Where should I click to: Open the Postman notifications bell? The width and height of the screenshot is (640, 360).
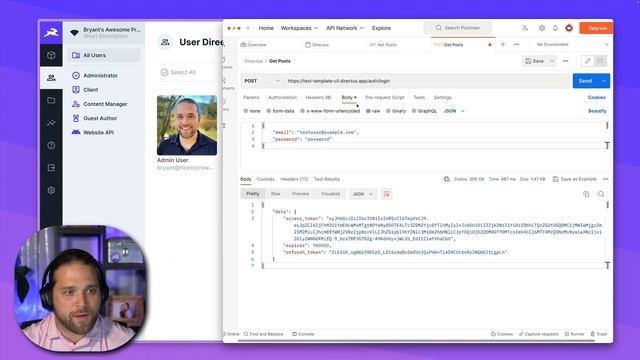click(x=555, y=28)
